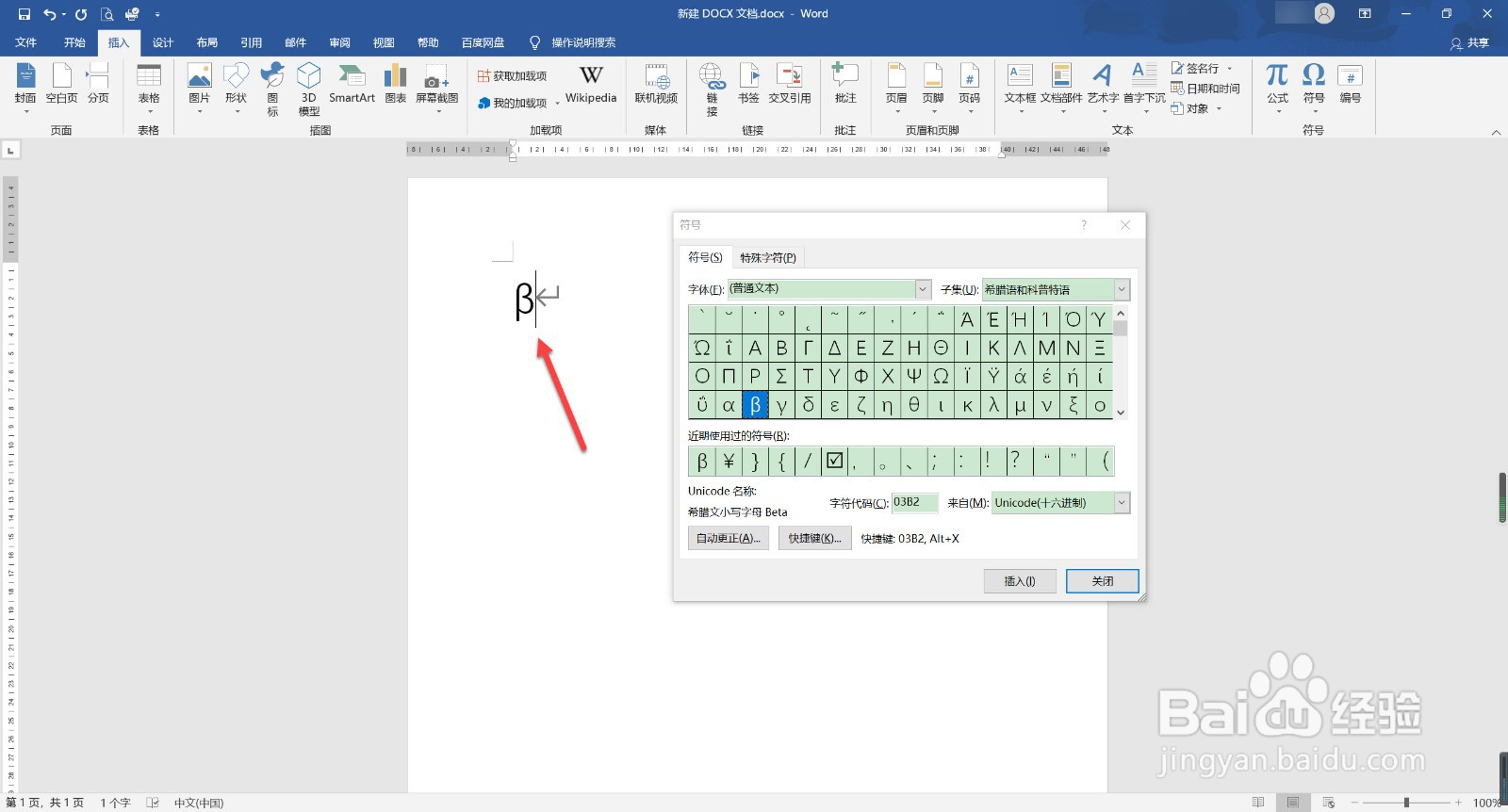Undo the last action
Viewport: 1508px width, 812px height.
(x=50, y=14)
